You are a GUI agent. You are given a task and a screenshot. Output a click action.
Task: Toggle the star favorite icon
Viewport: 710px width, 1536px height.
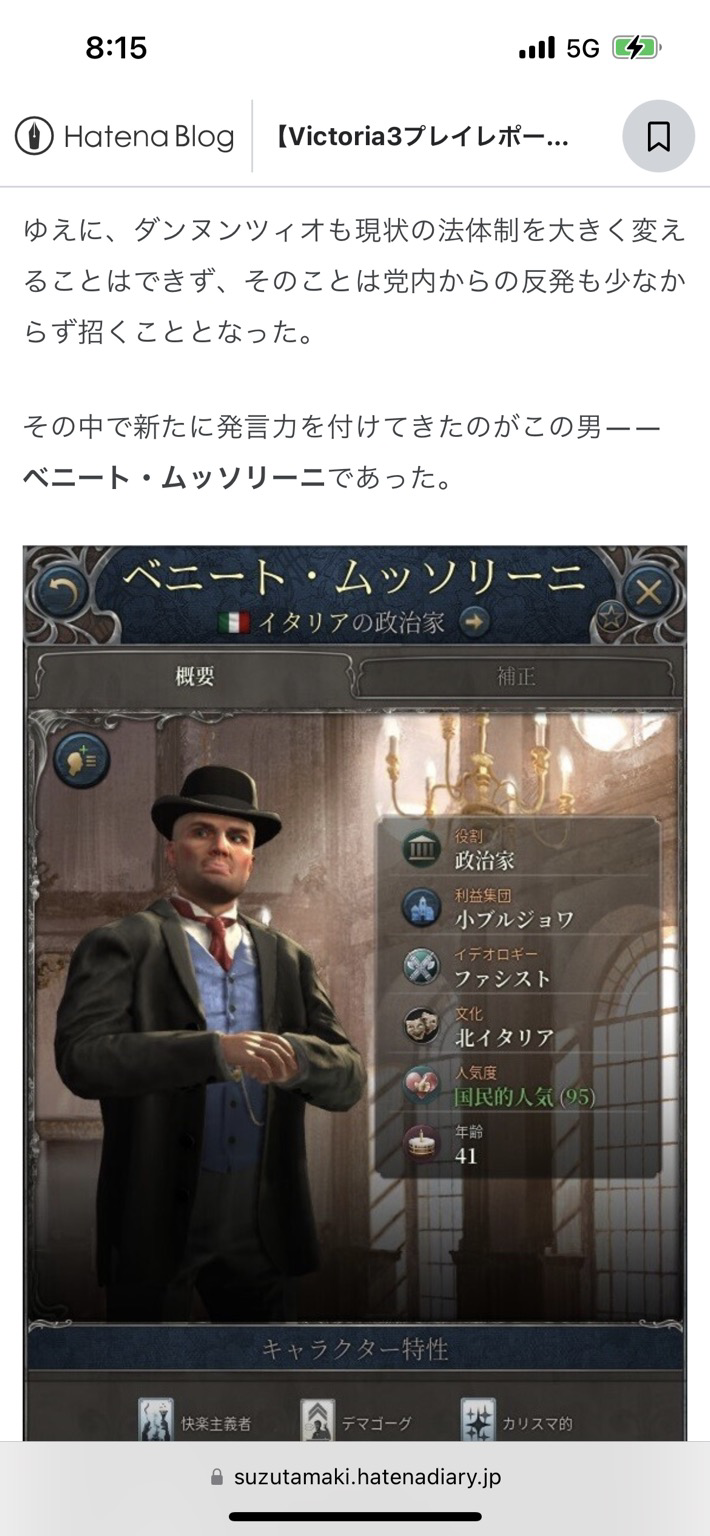tap(610, 618)
